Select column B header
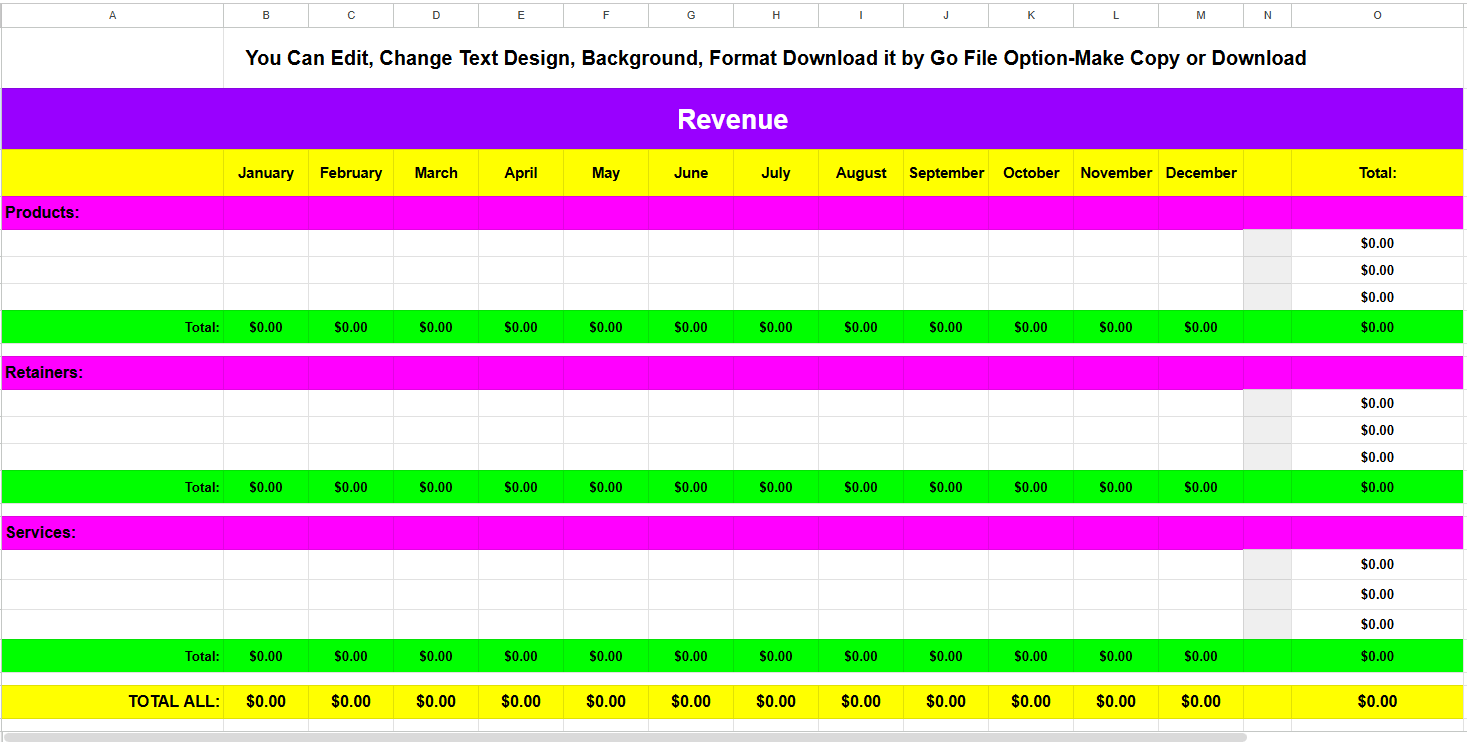1467x742 pixels. coord(266,15)
